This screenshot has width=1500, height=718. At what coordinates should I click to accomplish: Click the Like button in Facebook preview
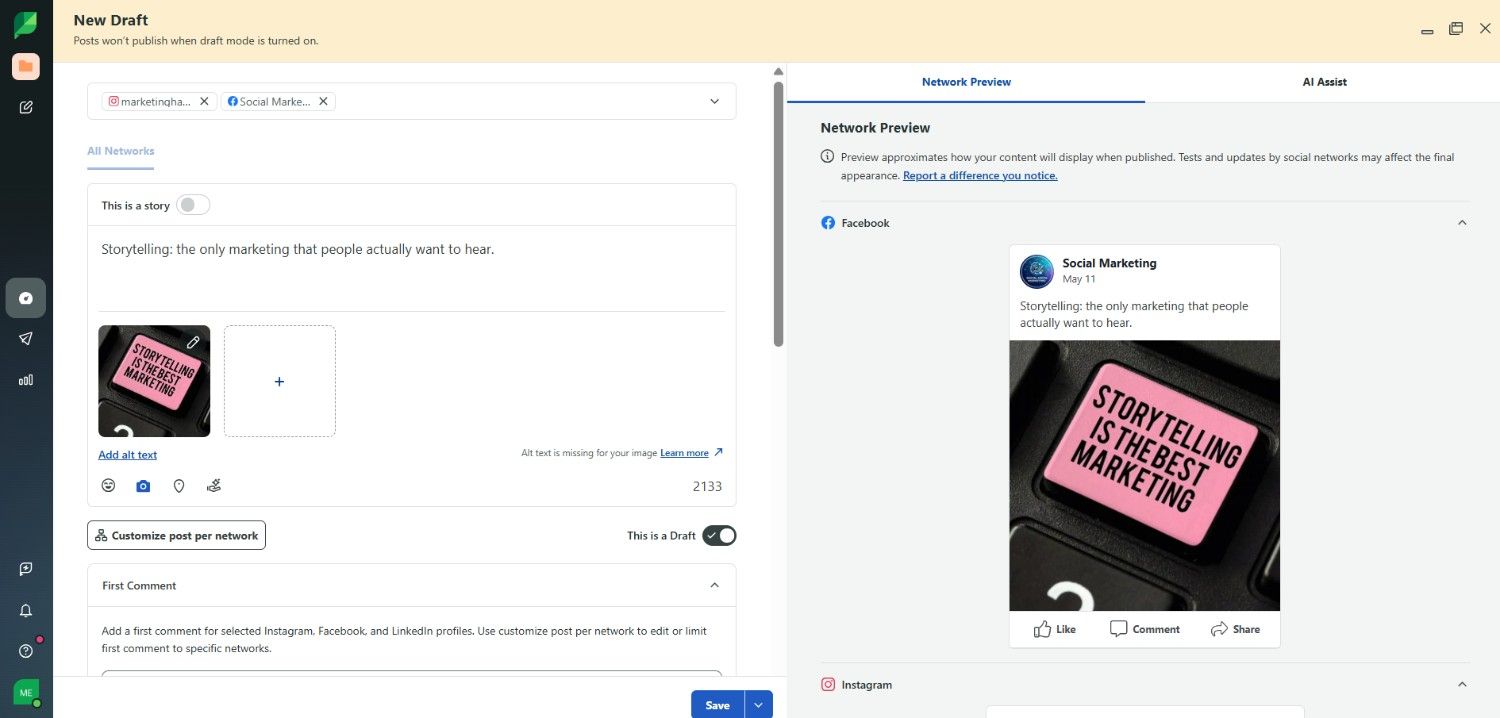(x=1054, y=629)
